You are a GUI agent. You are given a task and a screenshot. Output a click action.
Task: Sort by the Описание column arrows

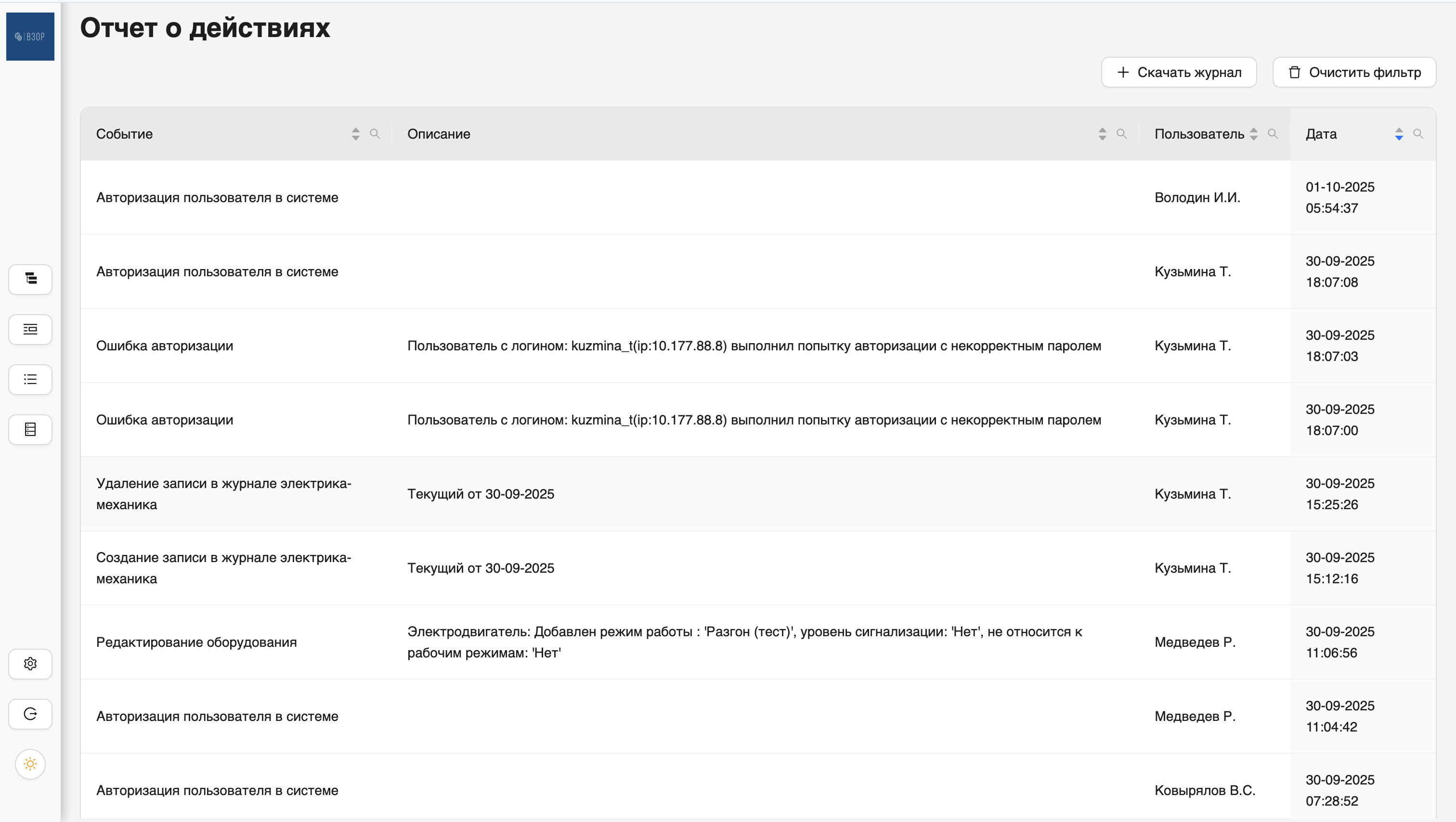(1102, 134)
